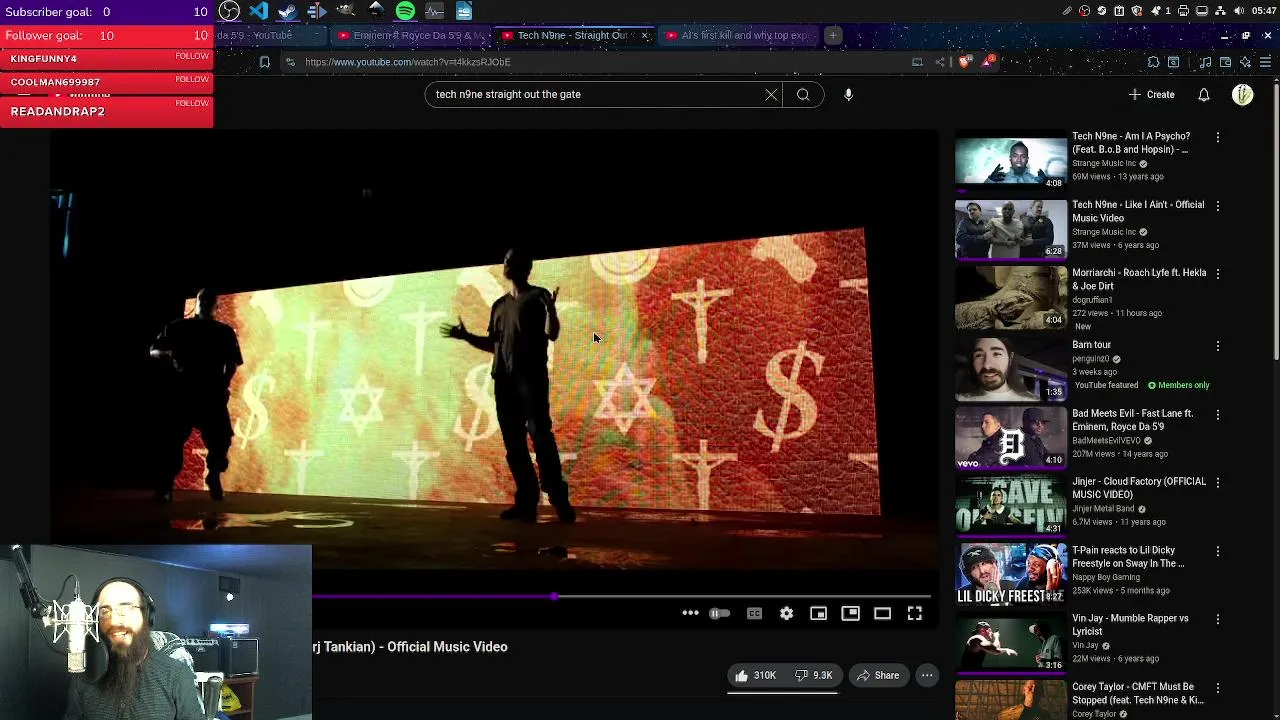Toggle the autoplay switch in the player
The height and width of the screenshot is (720, 1280).
pos(719,613)
